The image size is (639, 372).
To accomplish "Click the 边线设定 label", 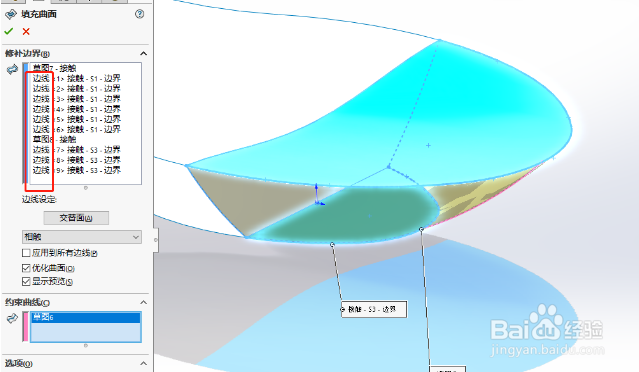I will tap(39, 199).
